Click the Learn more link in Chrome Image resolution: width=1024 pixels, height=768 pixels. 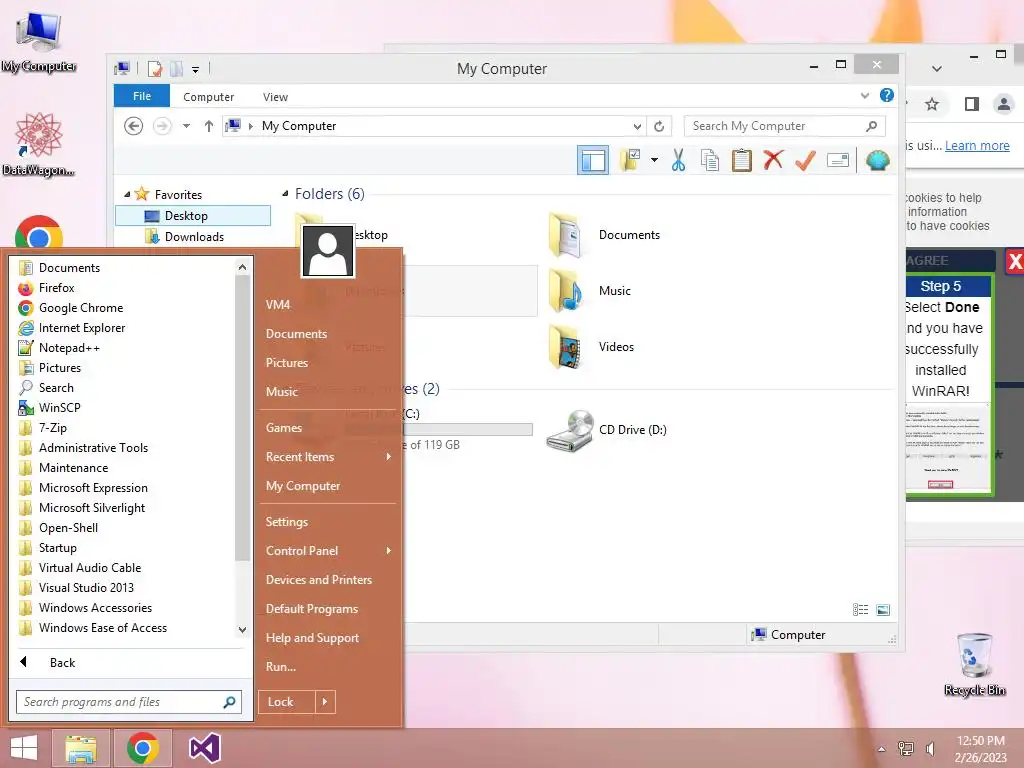[x=977, y=146]
